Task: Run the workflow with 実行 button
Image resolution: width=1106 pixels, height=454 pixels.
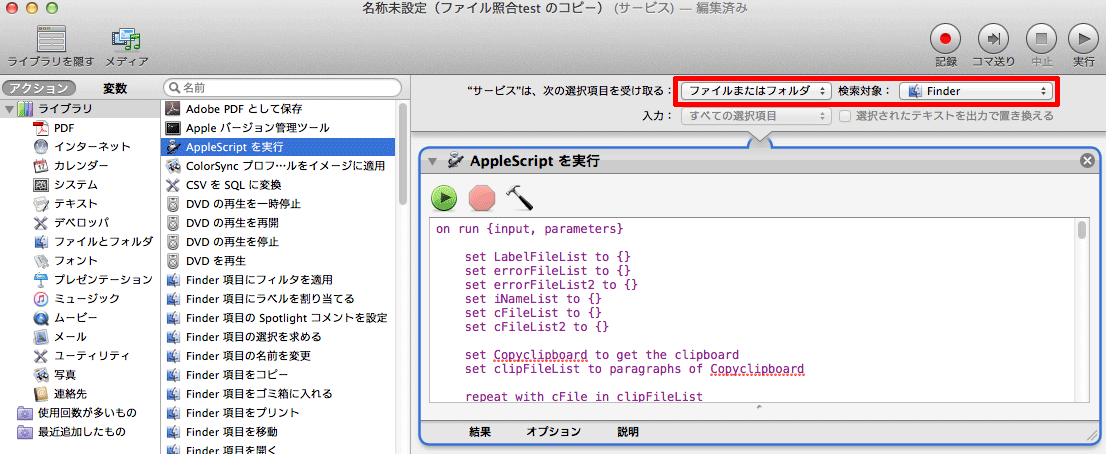Action: tap(1084, 39)
